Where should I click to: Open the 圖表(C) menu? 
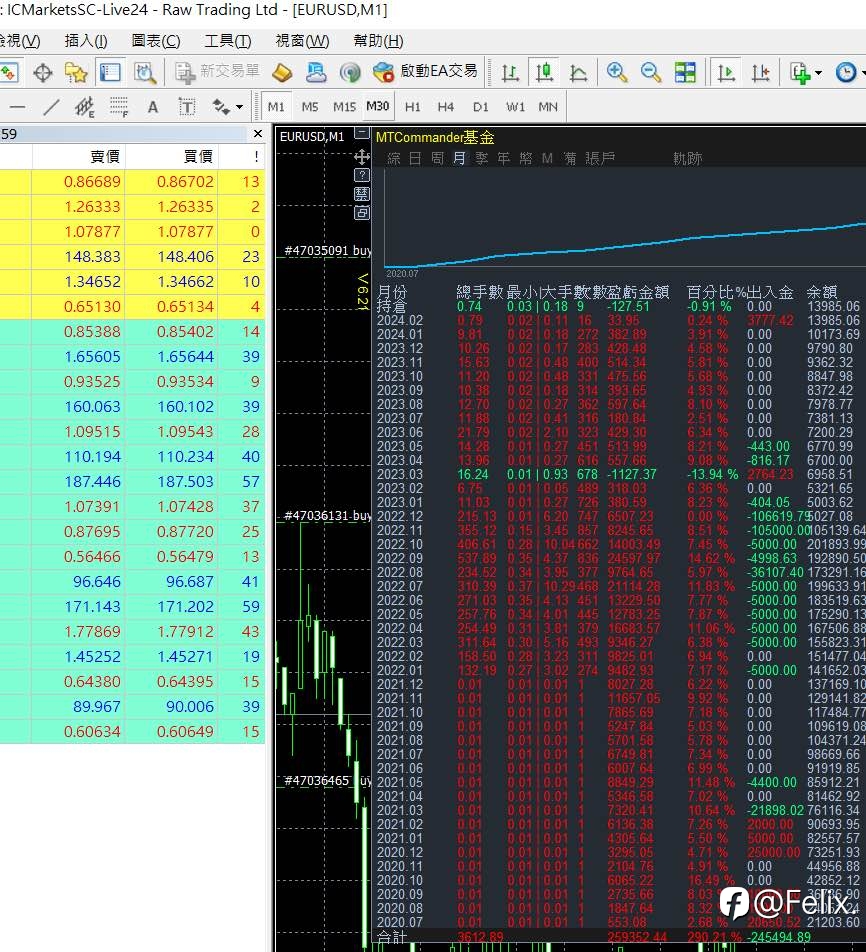(156, 41)
